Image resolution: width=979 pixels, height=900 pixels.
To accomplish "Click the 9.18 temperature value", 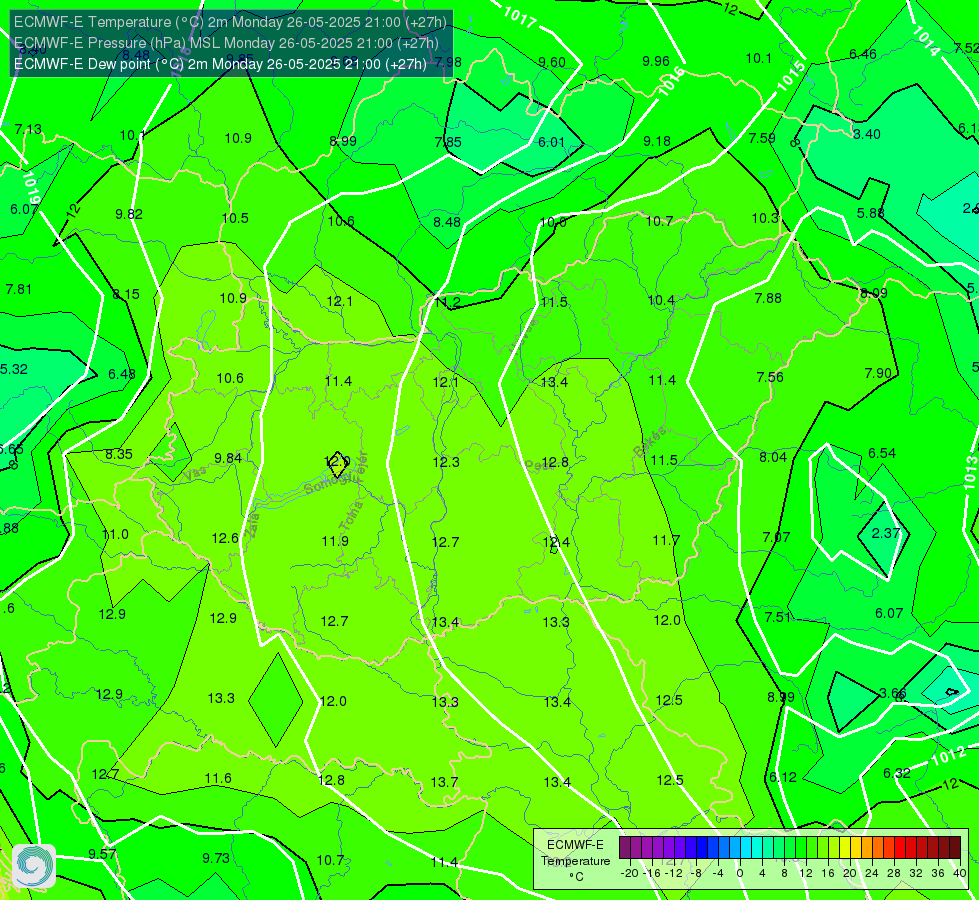I will [657, 141].
